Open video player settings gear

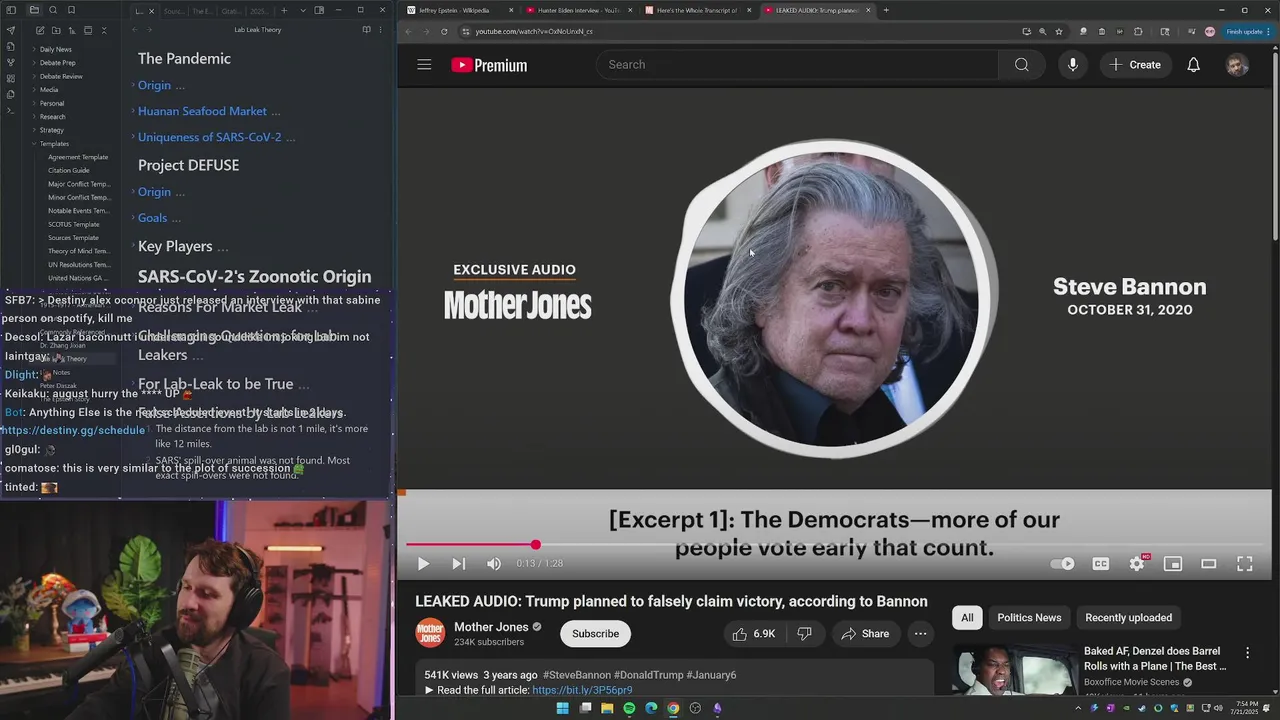(1137, 564)
